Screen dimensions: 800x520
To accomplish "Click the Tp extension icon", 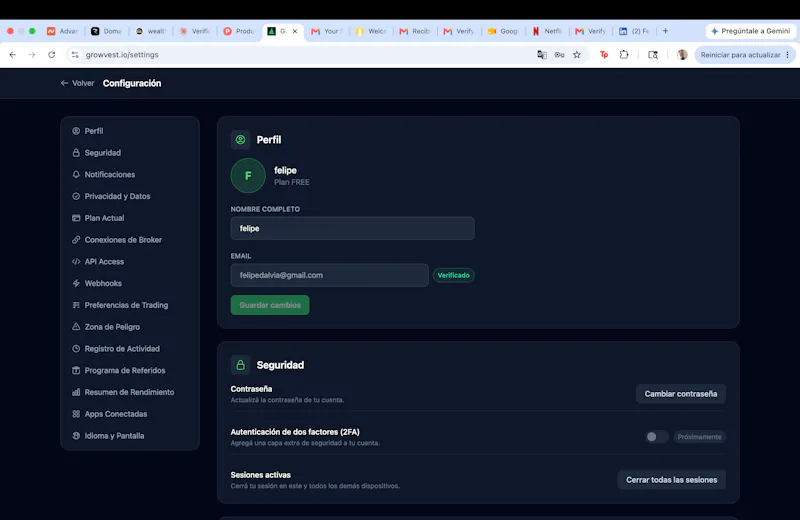I will point(604,55).
